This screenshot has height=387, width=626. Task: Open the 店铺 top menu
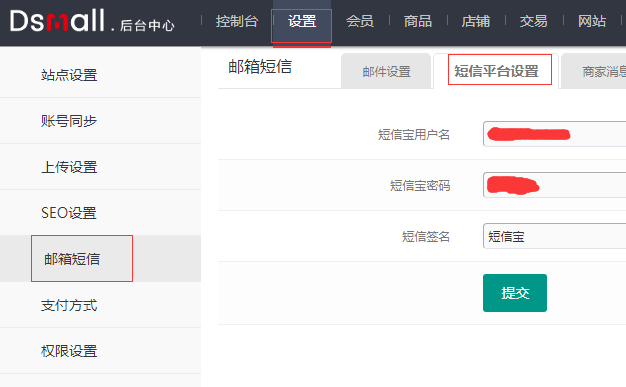coord(475,21)
